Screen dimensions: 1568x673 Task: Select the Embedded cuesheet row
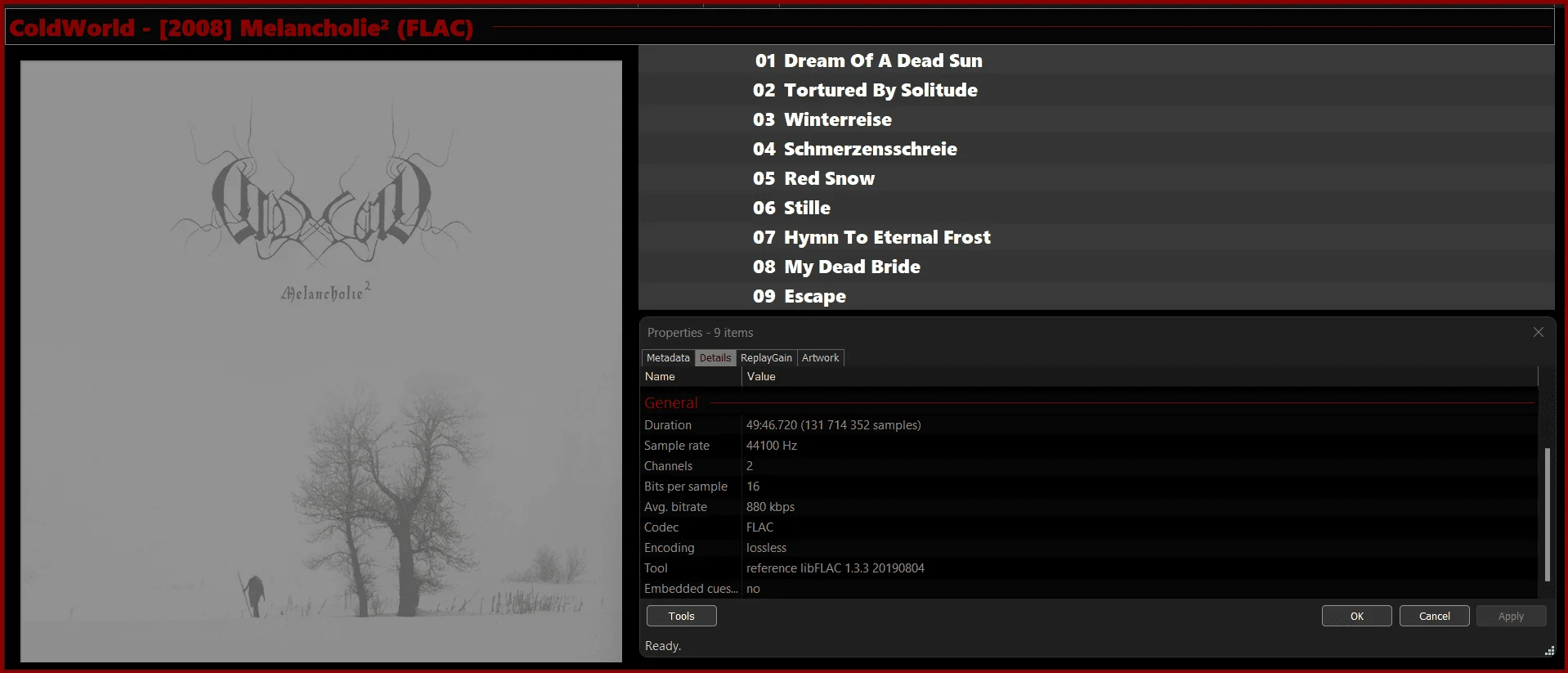pyautogui.click(x=1090, y=589)
